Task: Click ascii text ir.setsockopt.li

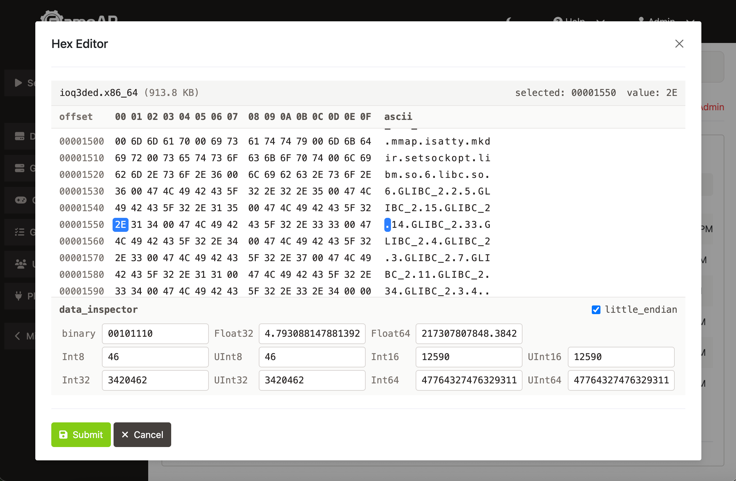Action: (x=437, y=158)
